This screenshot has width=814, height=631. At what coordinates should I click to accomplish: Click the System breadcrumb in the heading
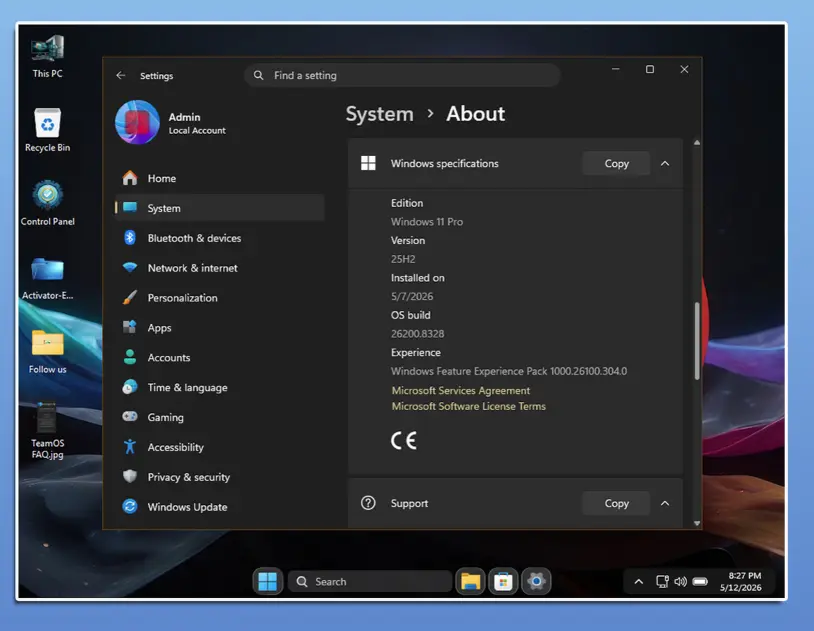(x=379, y=114)
